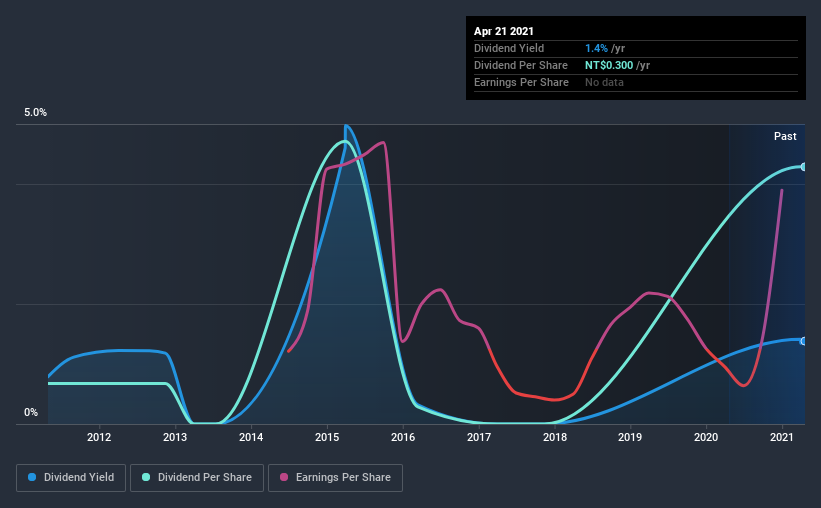
Task: Click the pink Earnings Per Share legend dot
Action: 284,477
